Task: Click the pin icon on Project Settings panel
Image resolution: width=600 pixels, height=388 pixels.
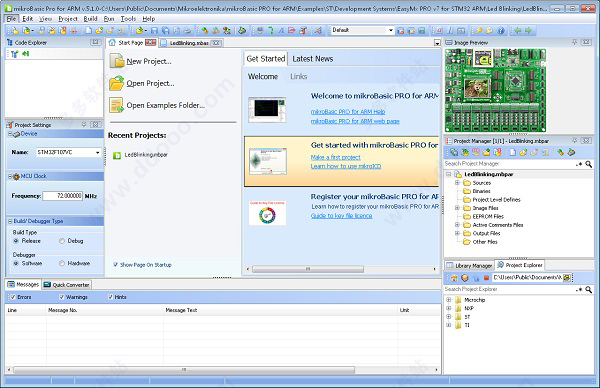Action: click(84, 125)
